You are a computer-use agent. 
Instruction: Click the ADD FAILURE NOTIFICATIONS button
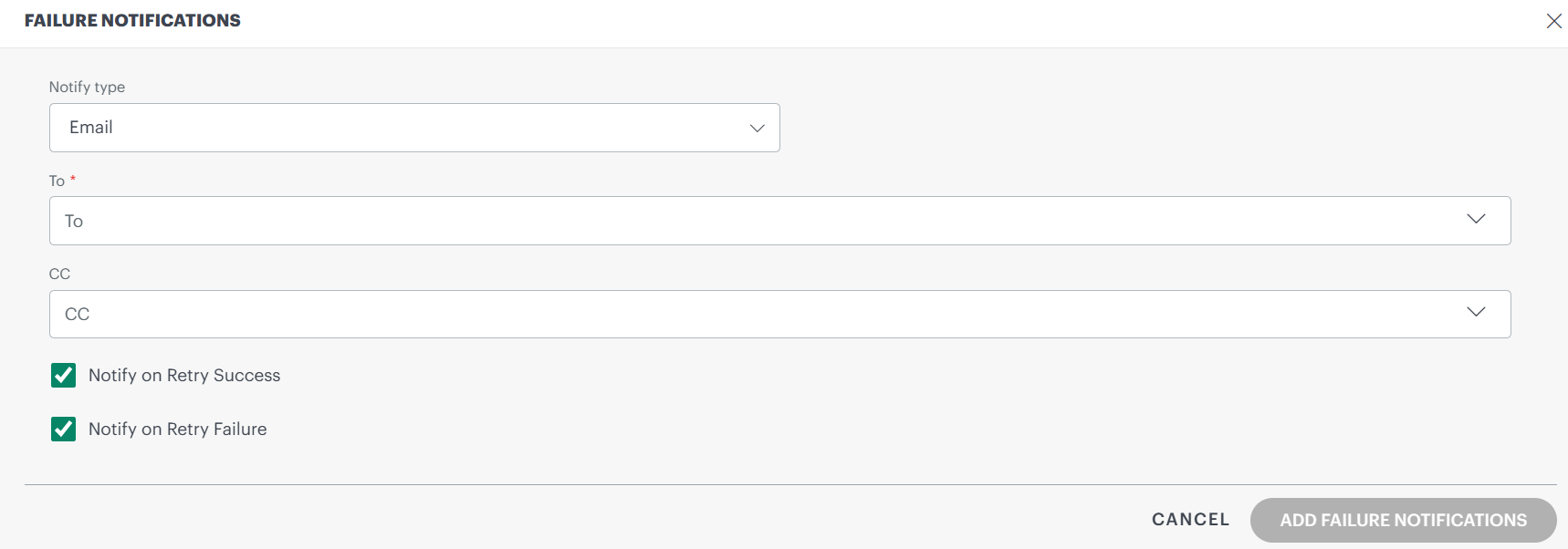click(x=1403, y=520)
